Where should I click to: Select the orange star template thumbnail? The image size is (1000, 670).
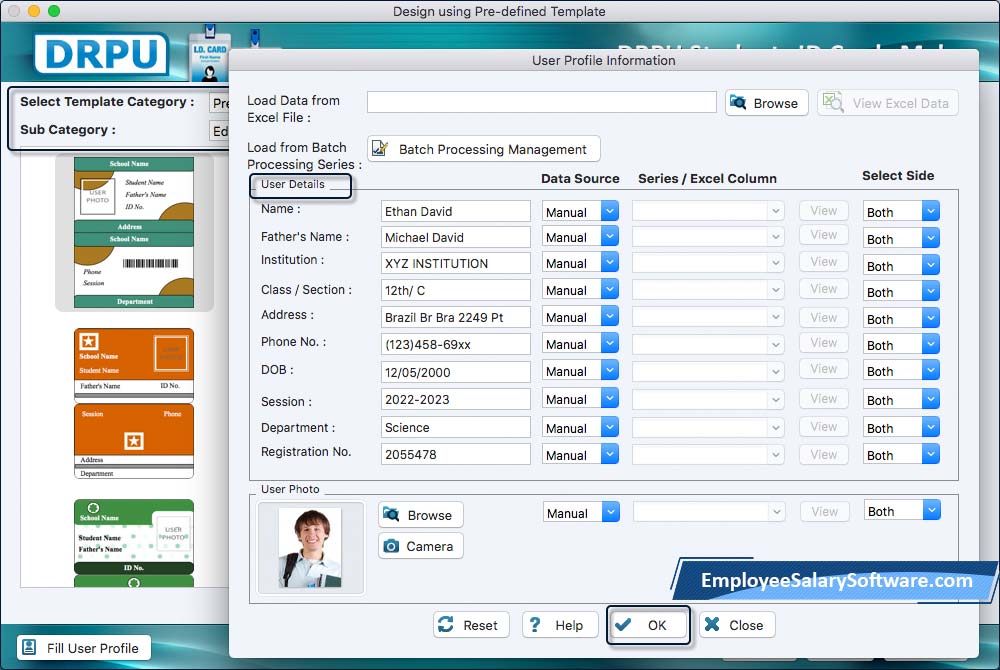click(x=134, y=404)
